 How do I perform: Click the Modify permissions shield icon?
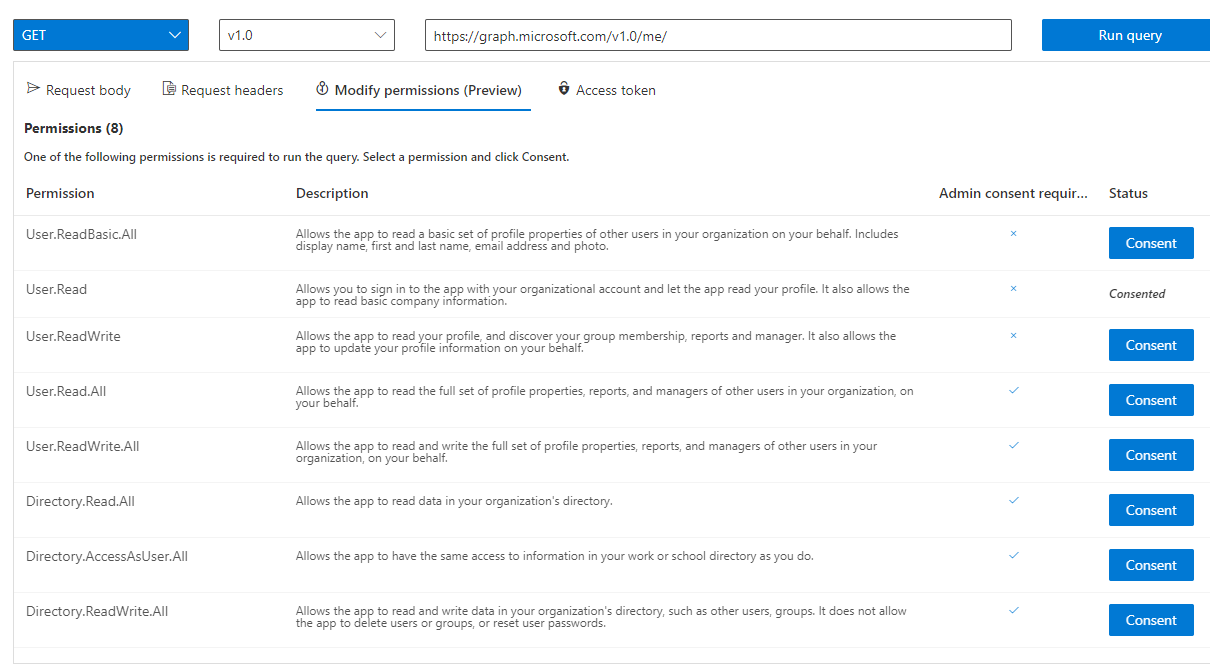[x=323, y=89]
